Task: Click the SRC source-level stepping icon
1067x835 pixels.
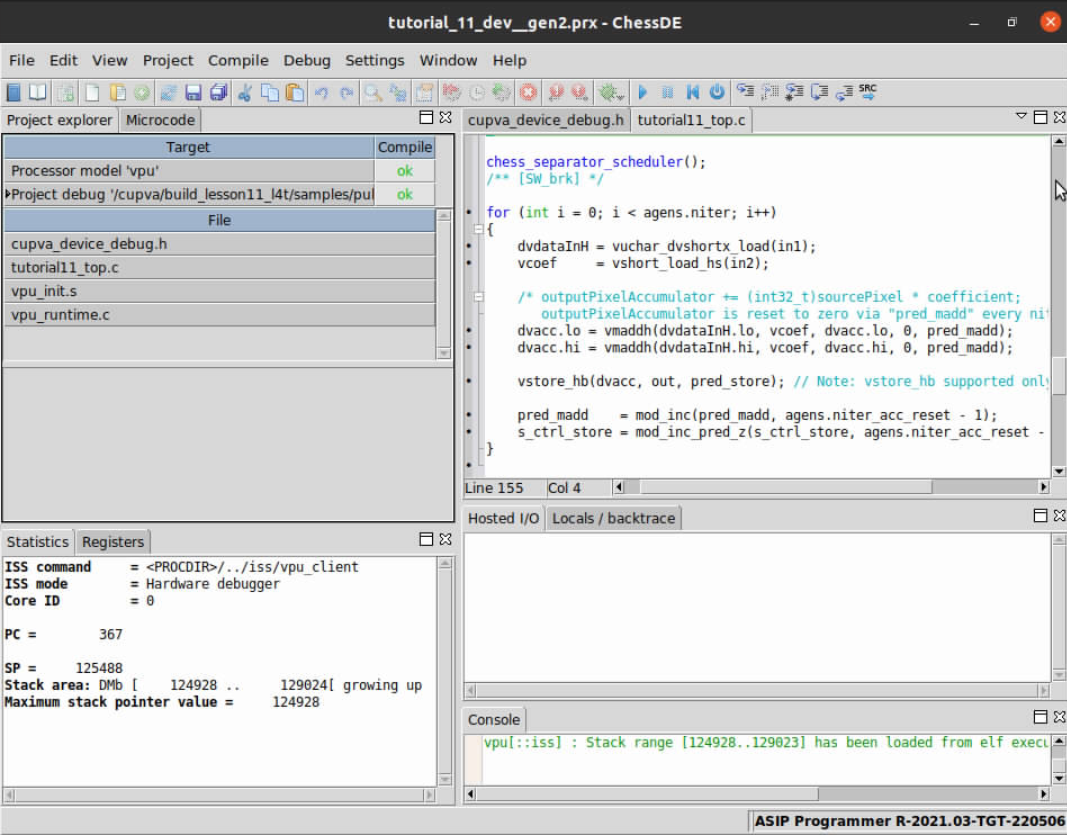Action: (868, 92)
